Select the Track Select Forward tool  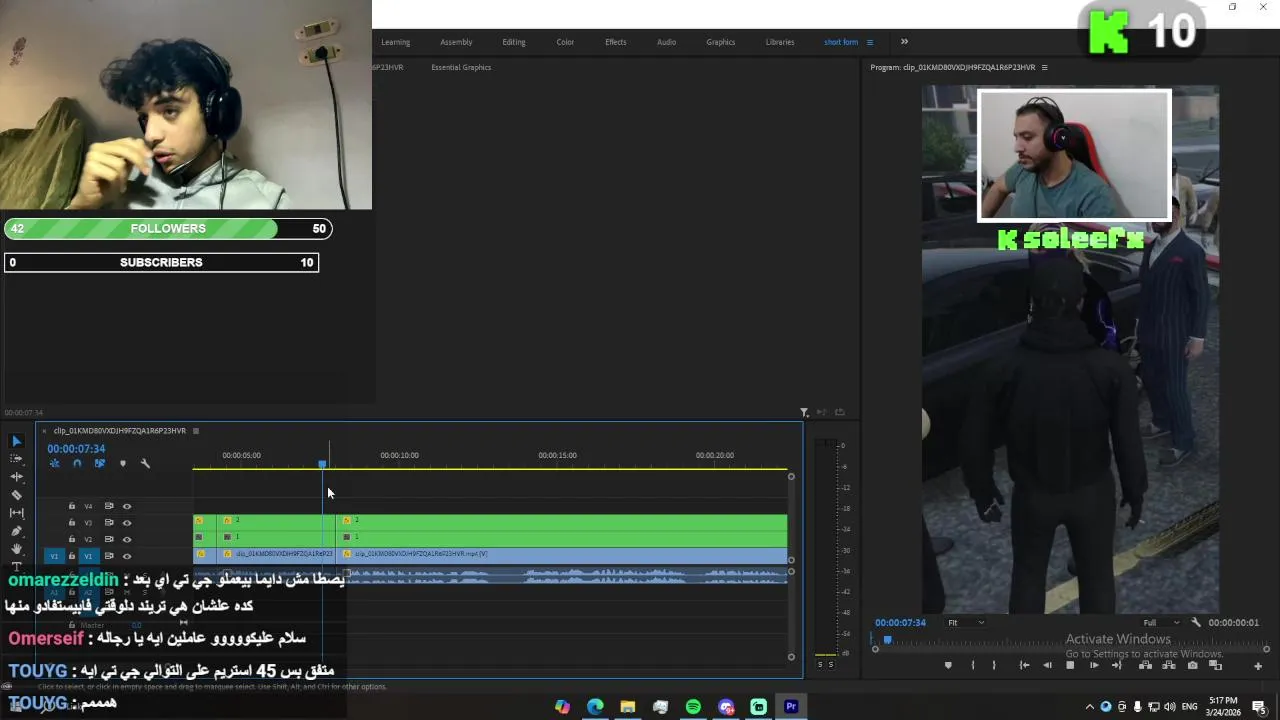pos(16,459)
